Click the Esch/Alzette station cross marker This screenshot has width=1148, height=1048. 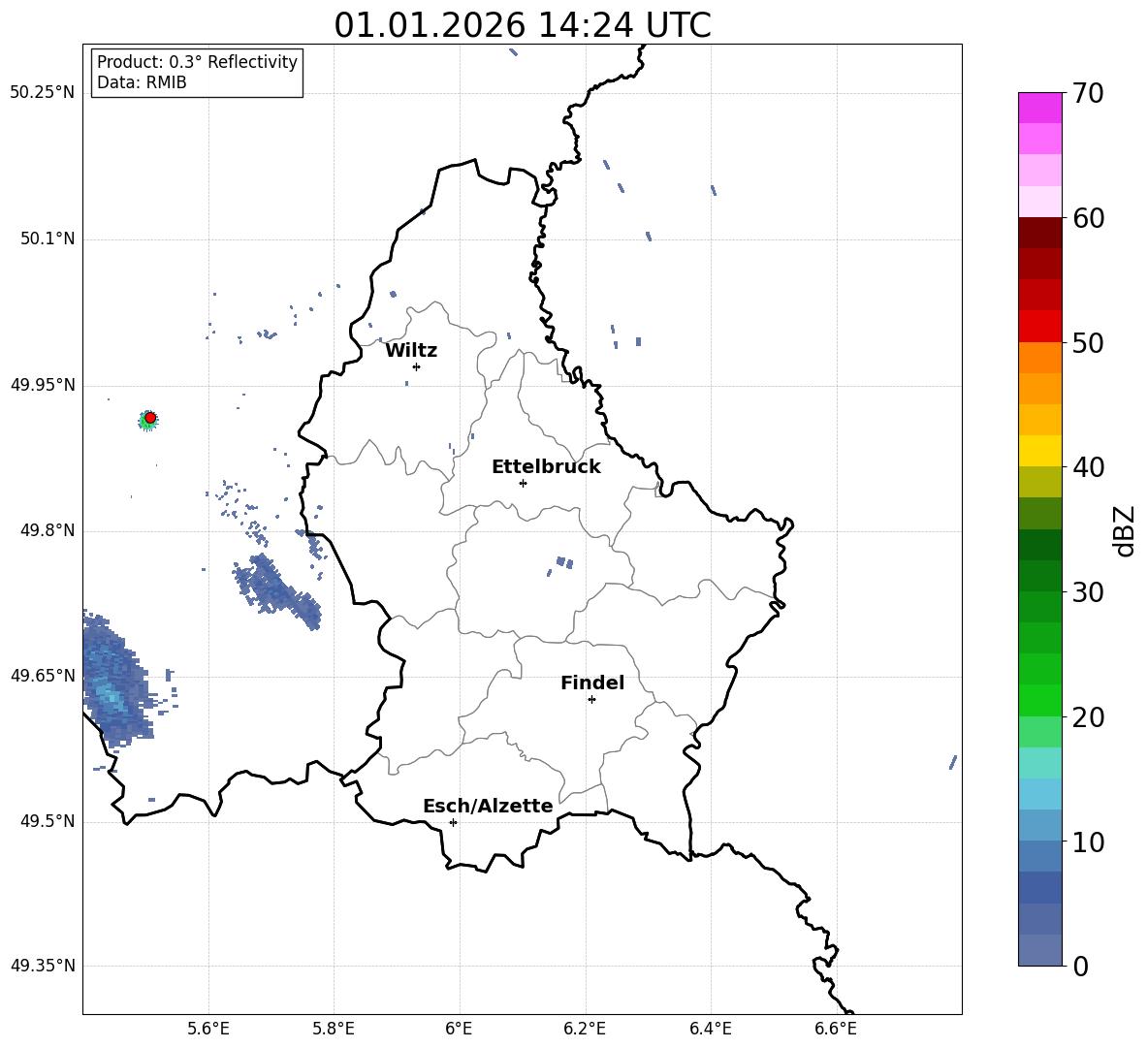coord(453,822)
